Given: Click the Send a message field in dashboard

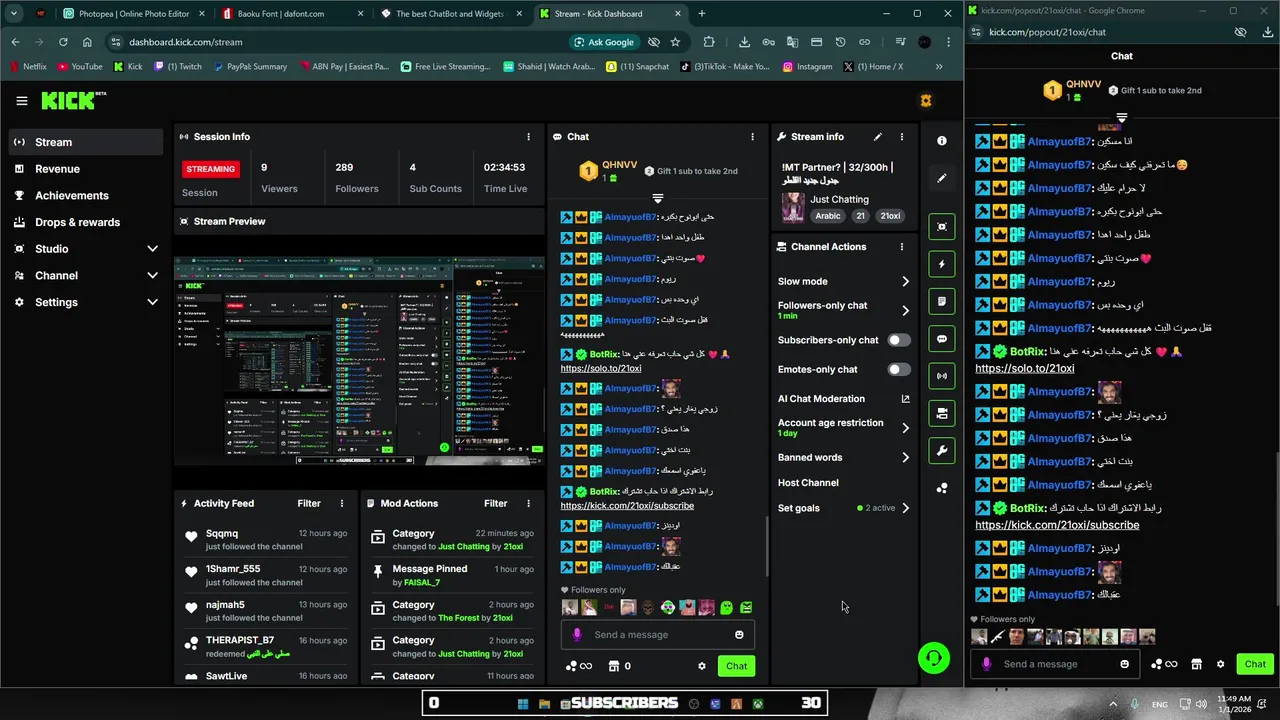Looking at the screenshot, I should tap(658, 635).
